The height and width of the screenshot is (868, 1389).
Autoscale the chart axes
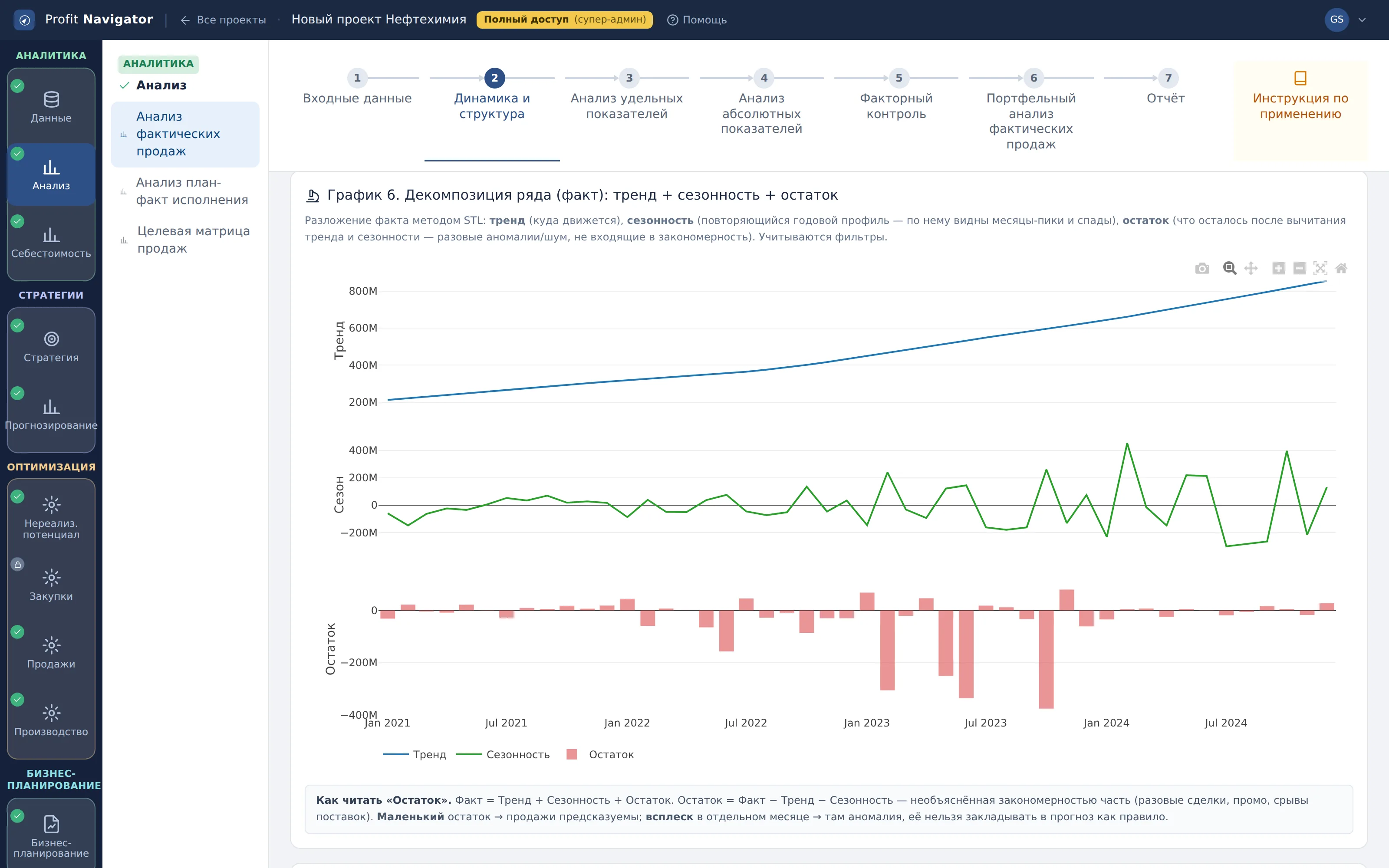(1320, 268)
